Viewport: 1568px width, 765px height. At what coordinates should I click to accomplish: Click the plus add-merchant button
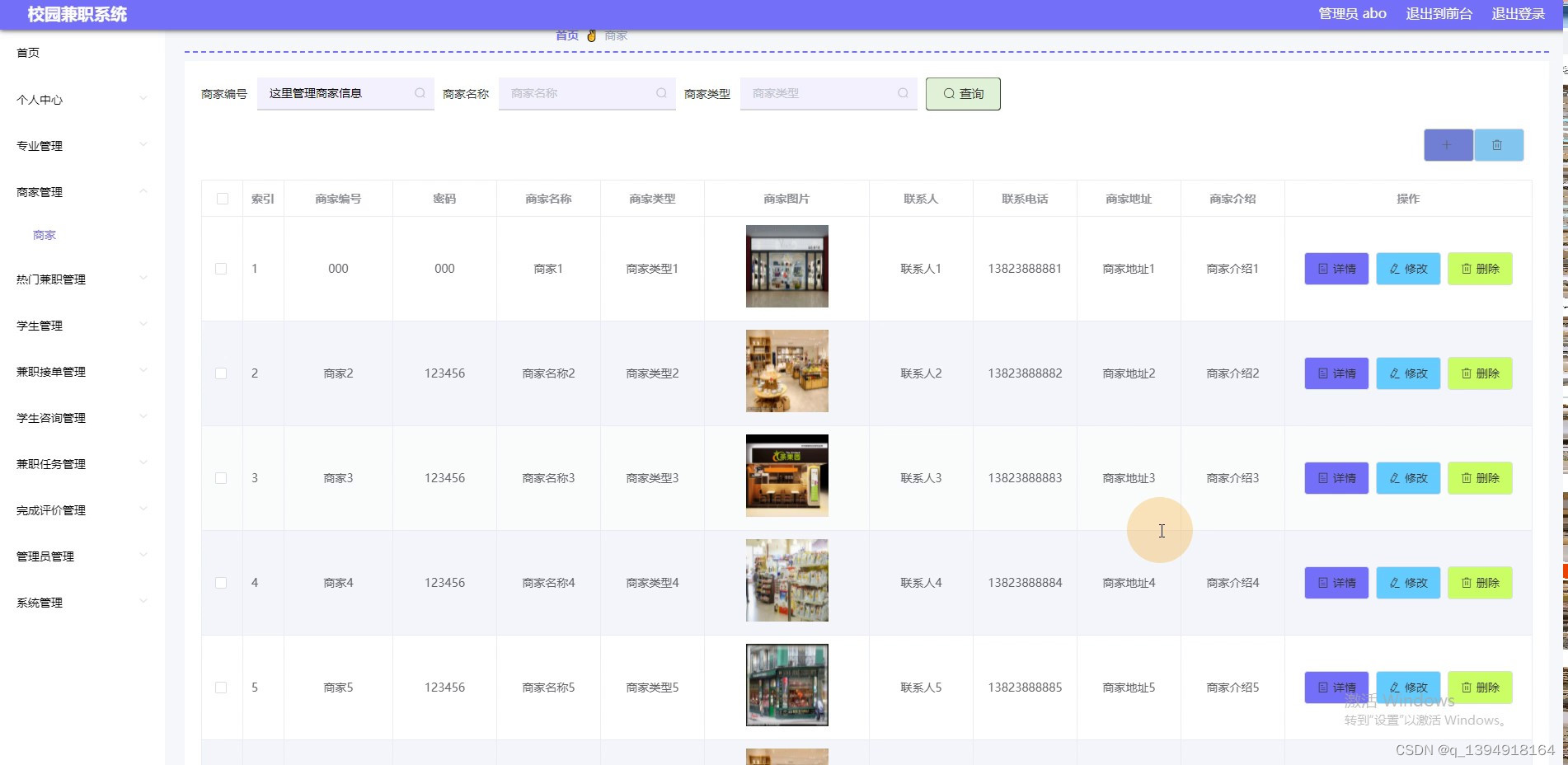coord(1448,145)
